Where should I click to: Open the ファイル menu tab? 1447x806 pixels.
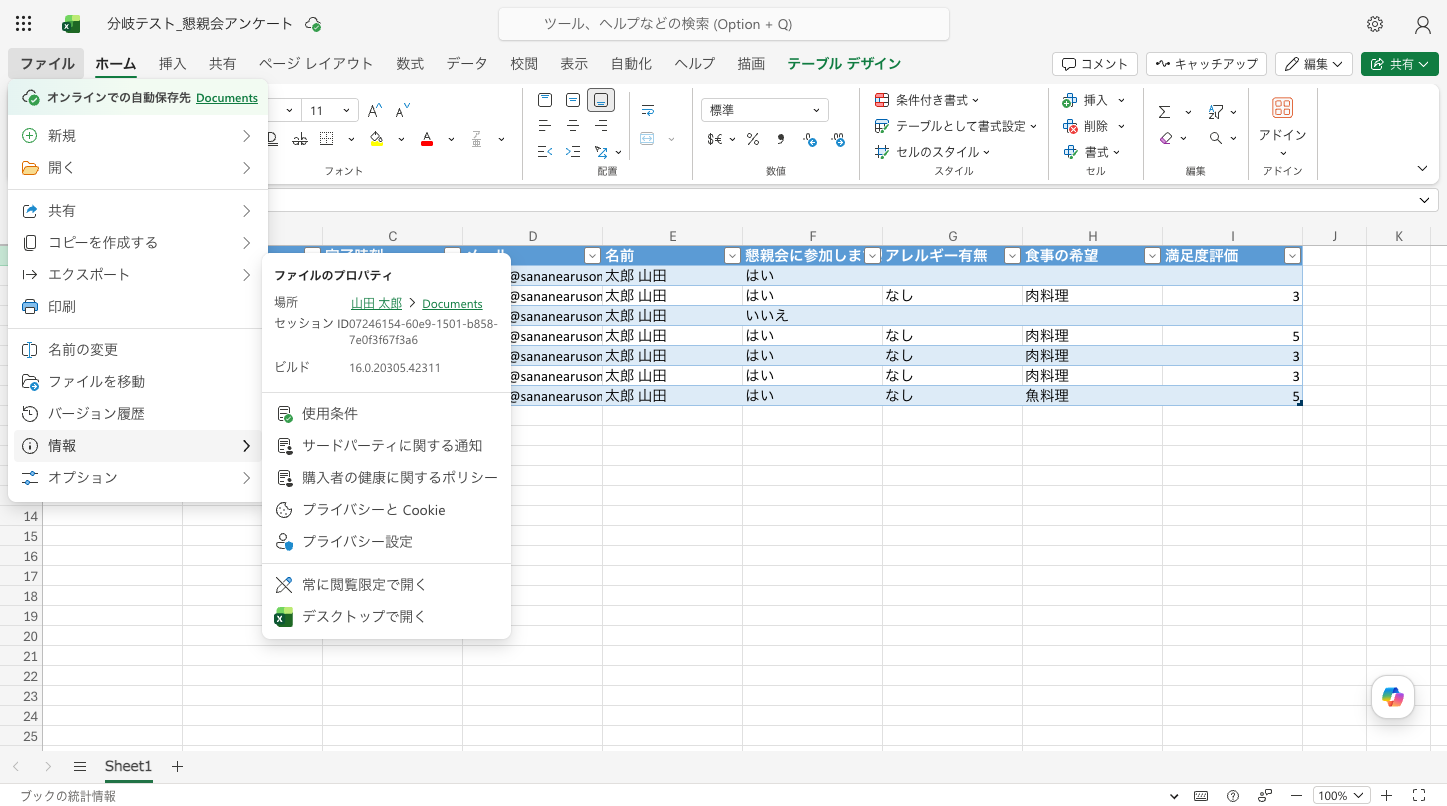(x=47, y=63)
